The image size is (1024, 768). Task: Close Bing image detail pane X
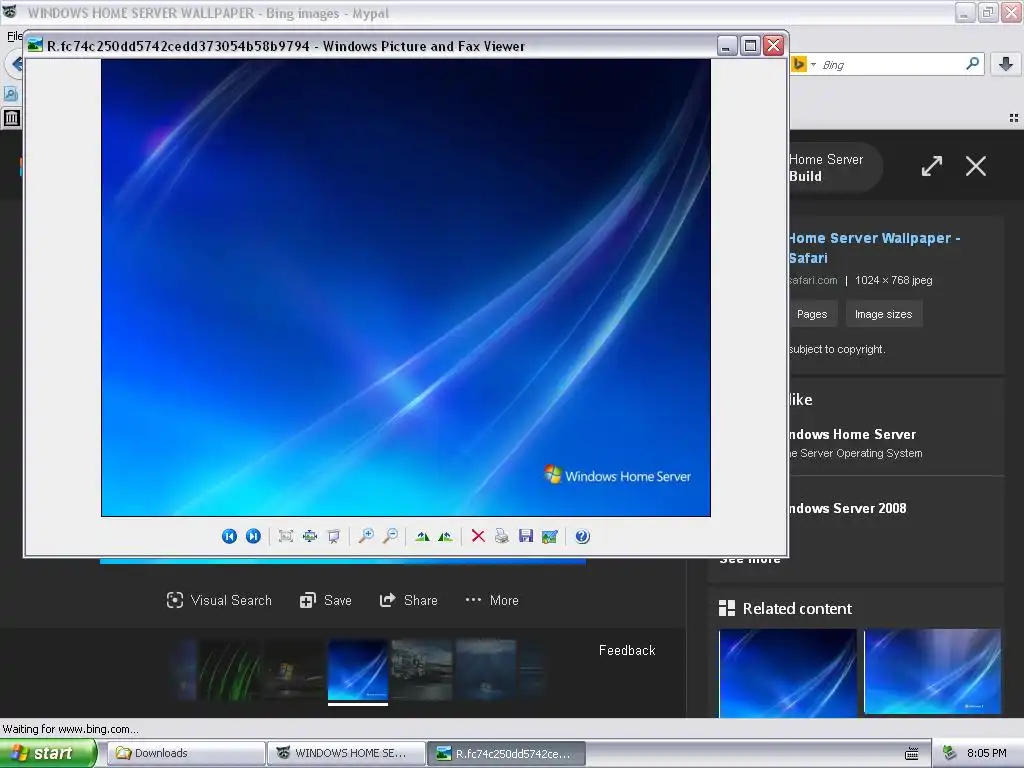(x=976, y=166)
